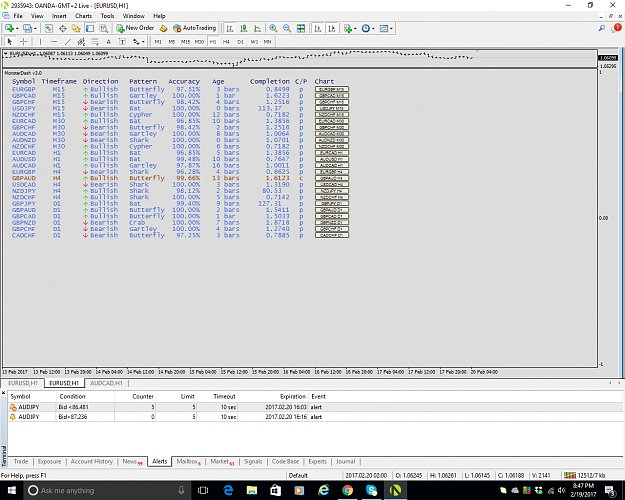Switch to M5 timeframe
This screenshot has width=625, height=500.
(x=172, y=41)
